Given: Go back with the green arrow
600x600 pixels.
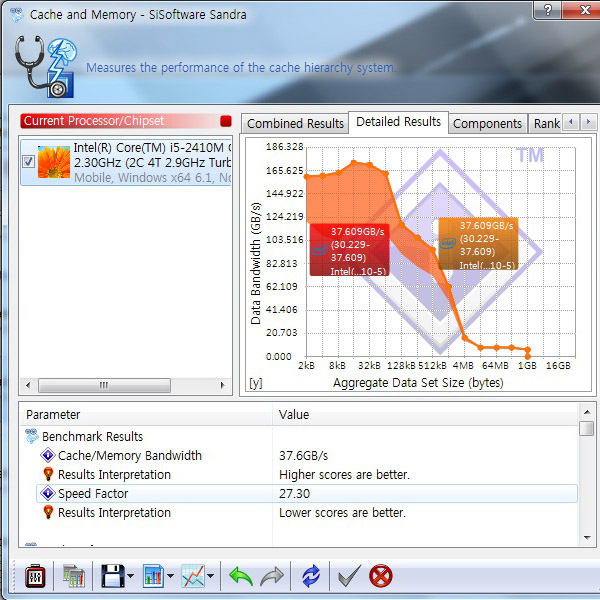Looking at the screenshot, I should tap(241, 576).
